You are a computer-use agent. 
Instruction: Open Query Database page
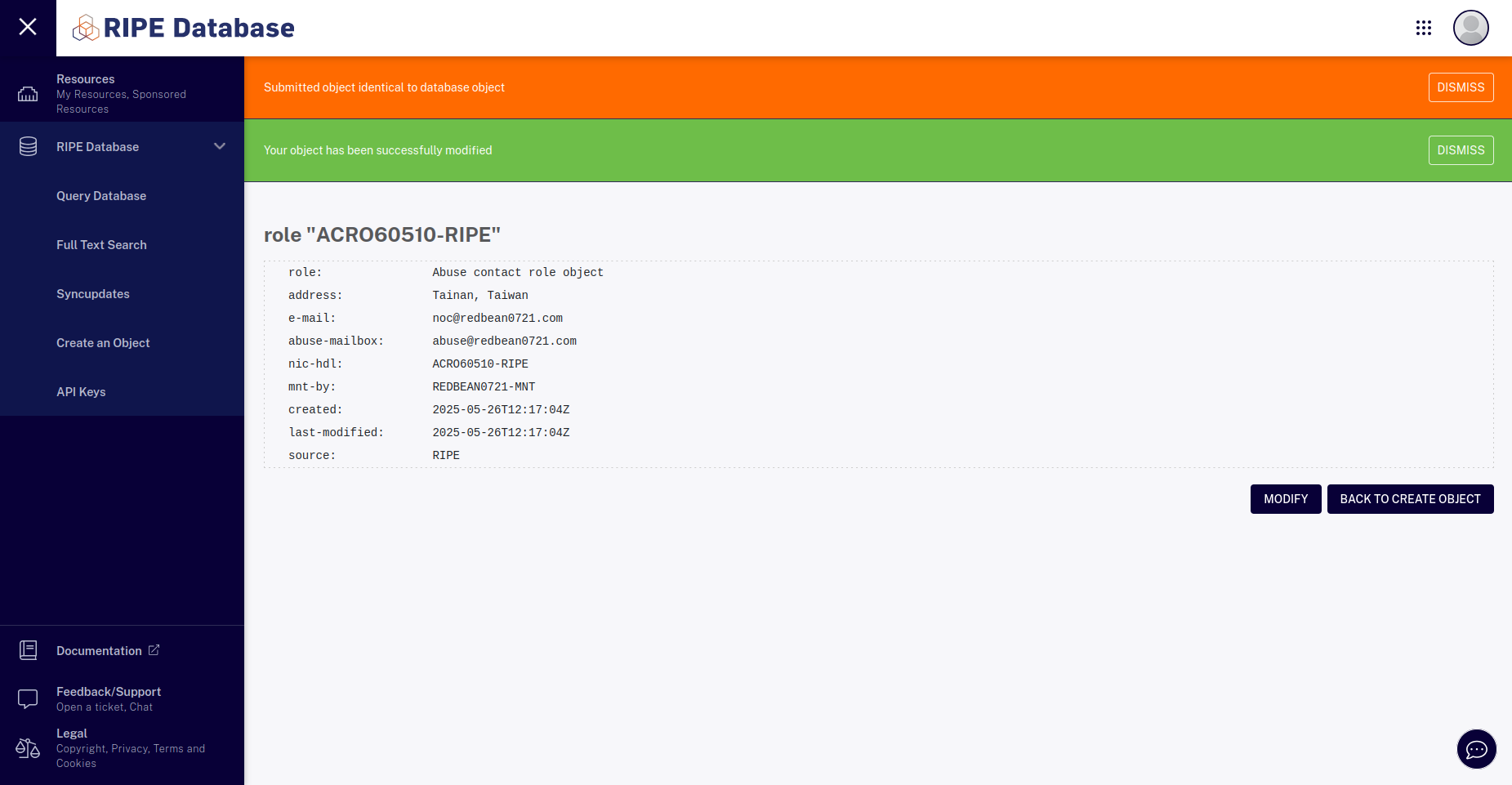(x=101, y=196)
